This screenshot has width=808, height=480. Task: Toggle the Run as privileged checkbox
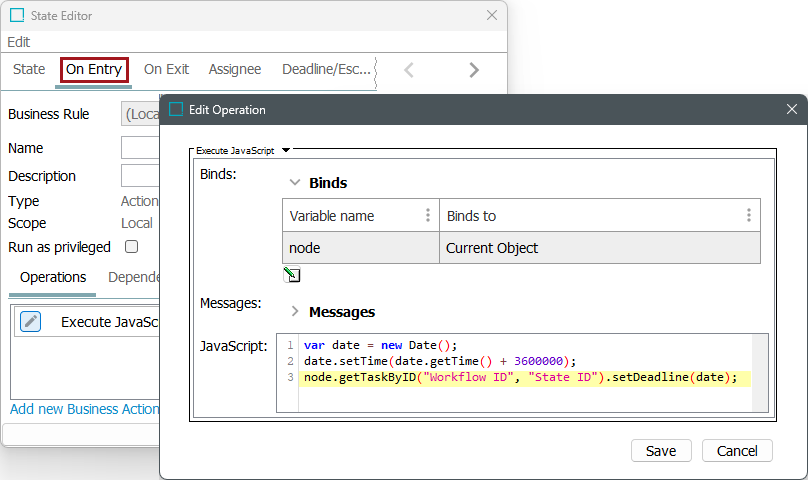(x=131, y=247)
